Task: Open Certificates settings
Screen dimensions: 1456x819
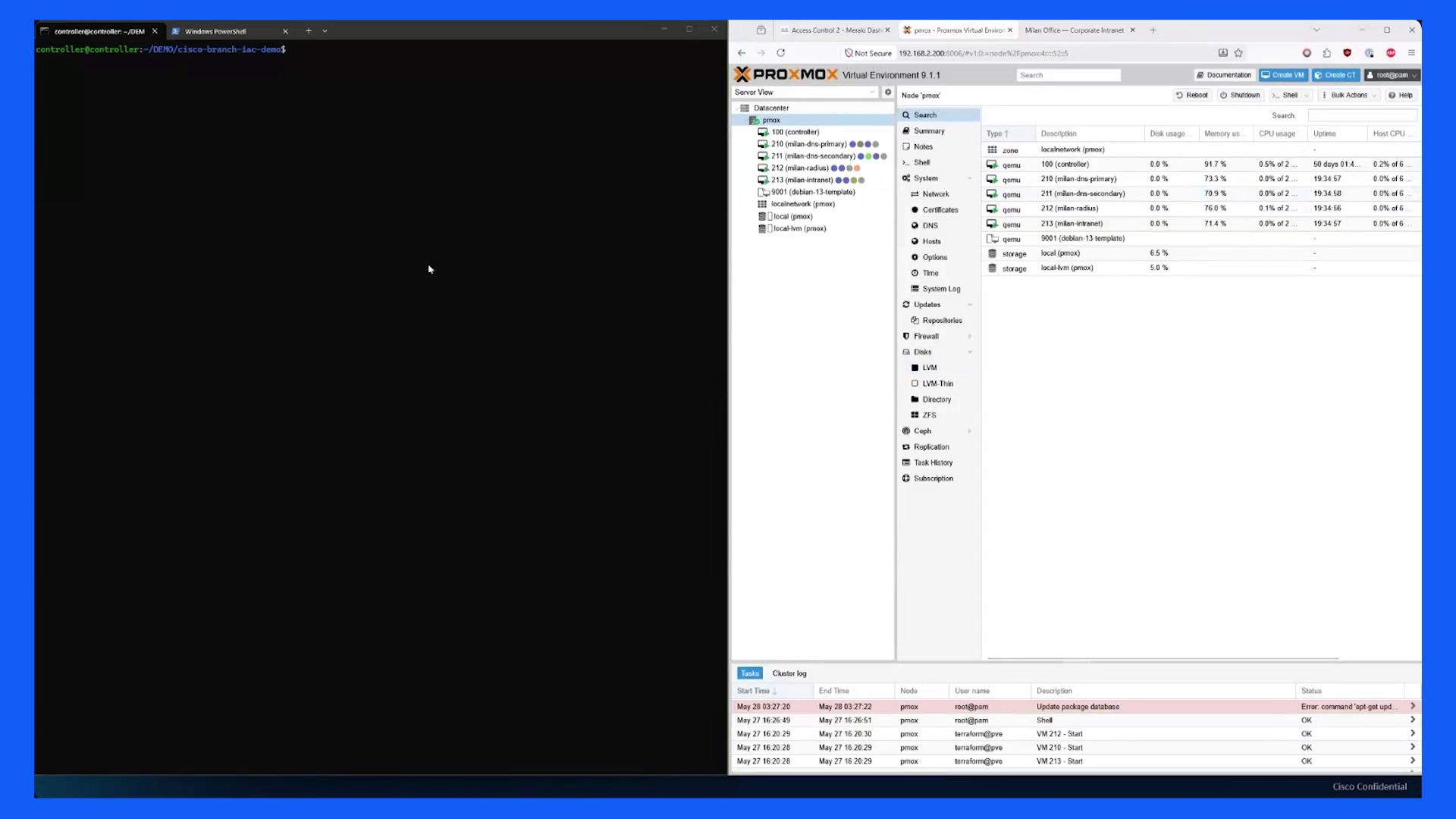Action: coord(938,210)
